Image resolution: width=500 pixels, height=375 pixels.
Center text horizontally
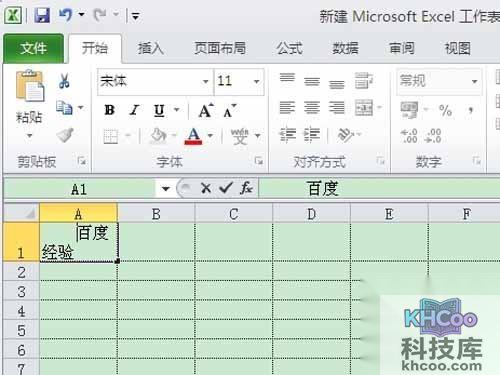[312, 108]
